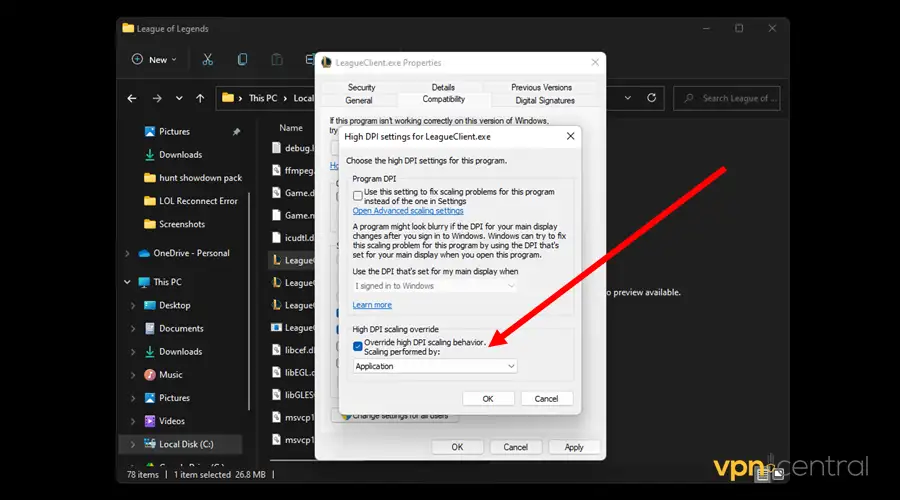Open the Screenshots folder in sidebar
This screenshot has width=900, height=500.
[x=174, y=224]
